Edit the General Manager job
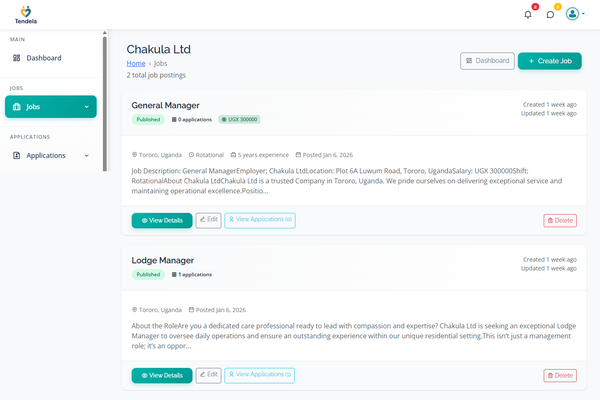This screenshot has width=600, height=400. pyautogui.click(x=208, y=220)
